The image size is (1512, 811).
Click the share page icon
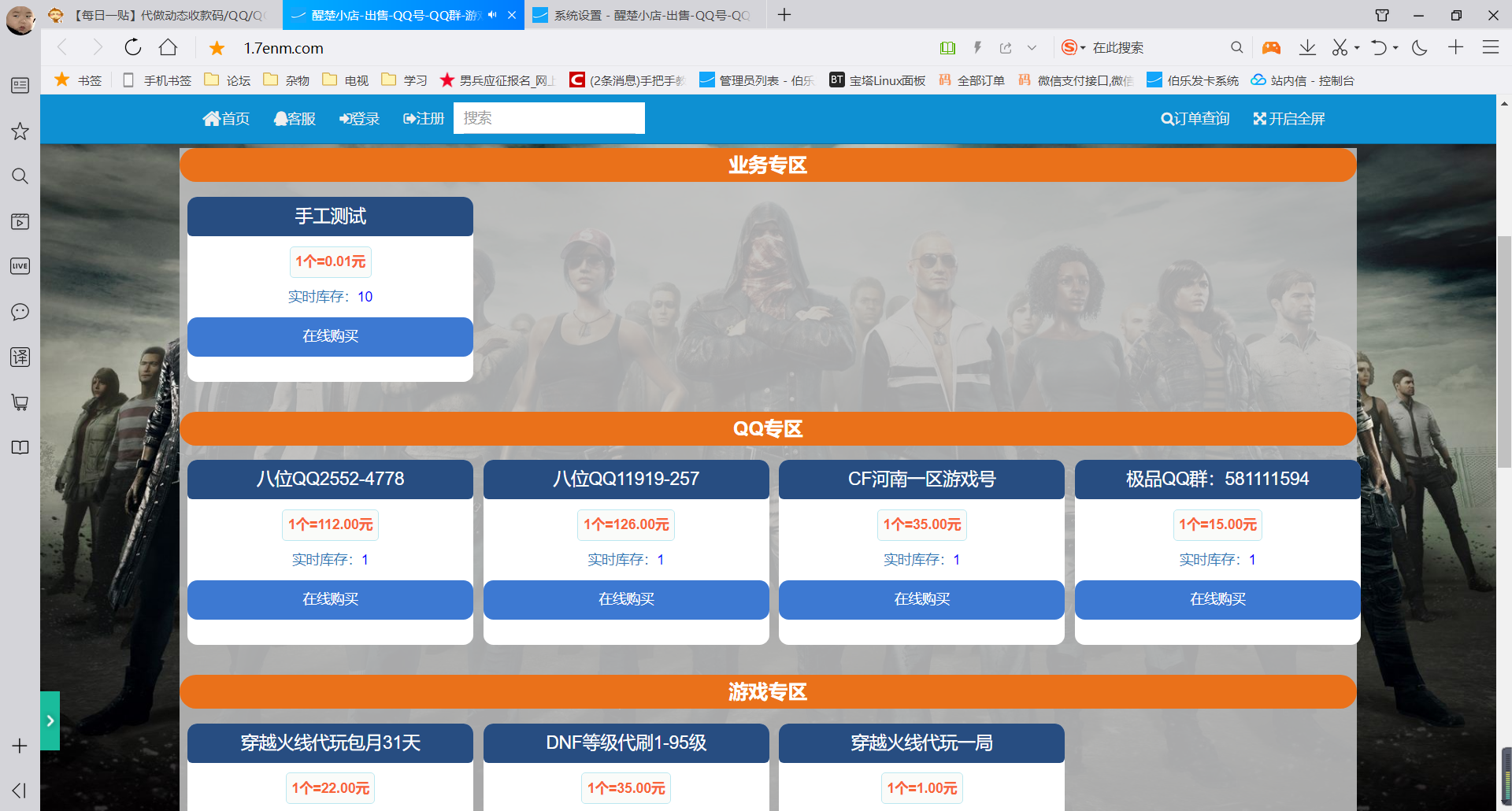1006,48
